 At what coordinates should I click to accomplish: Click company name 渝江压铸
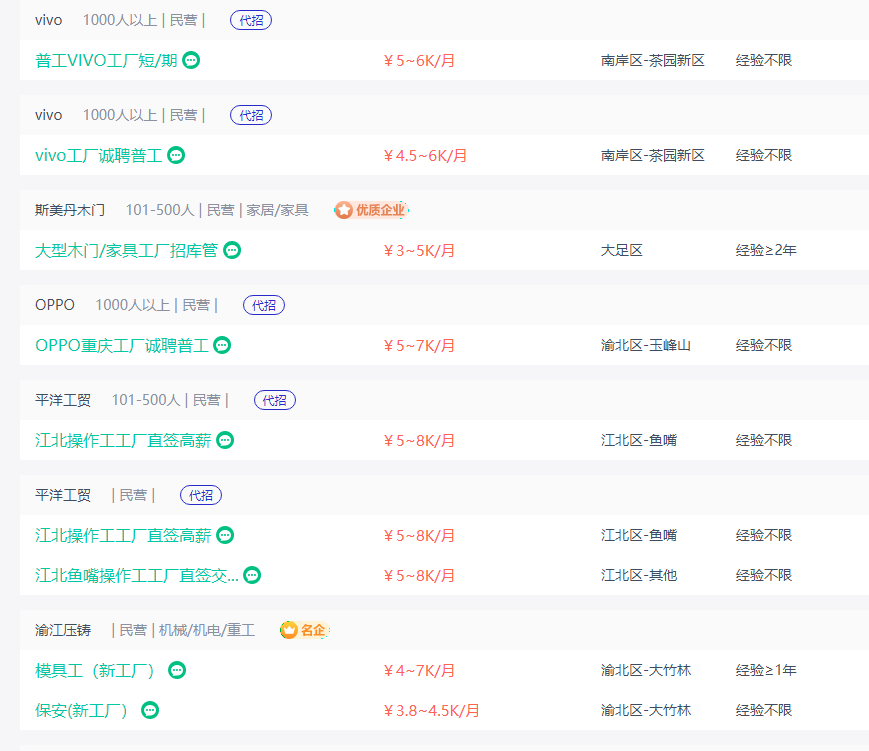point(62,630)
